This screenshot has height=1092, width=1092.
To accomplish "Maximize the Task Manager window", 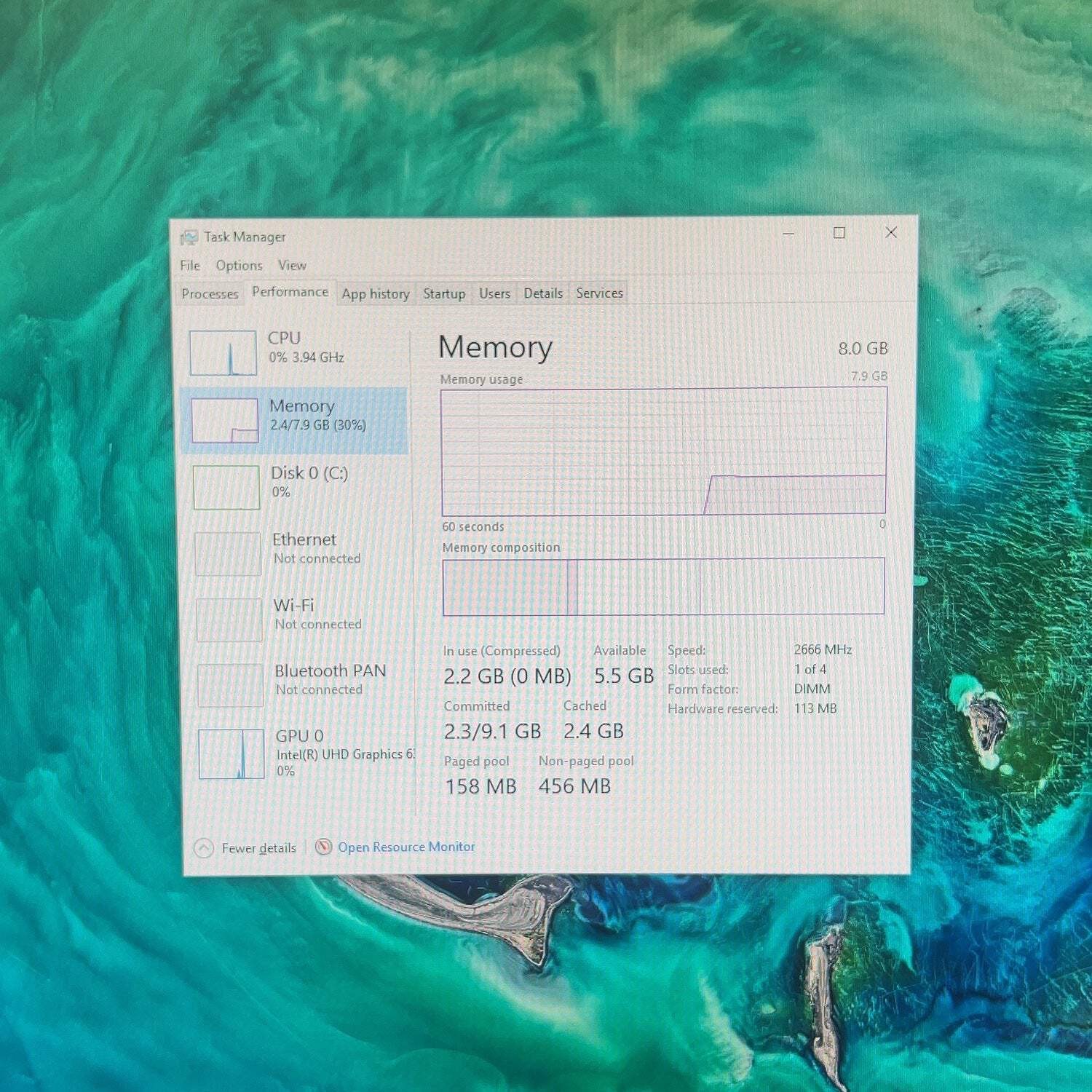I will tap(839, 233).
